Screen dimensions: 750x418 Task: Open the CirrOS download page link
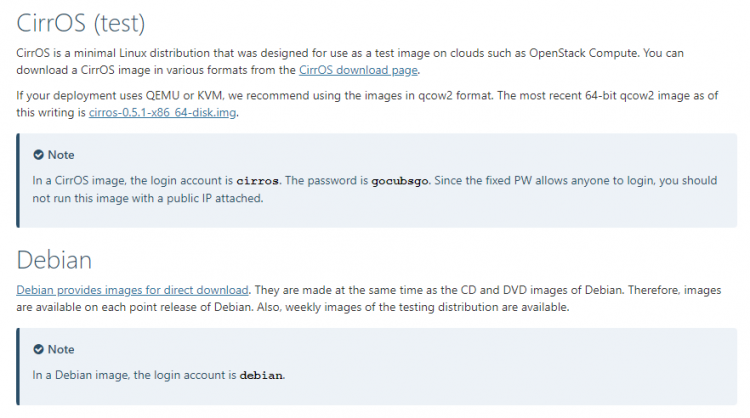tap(358, 70)
